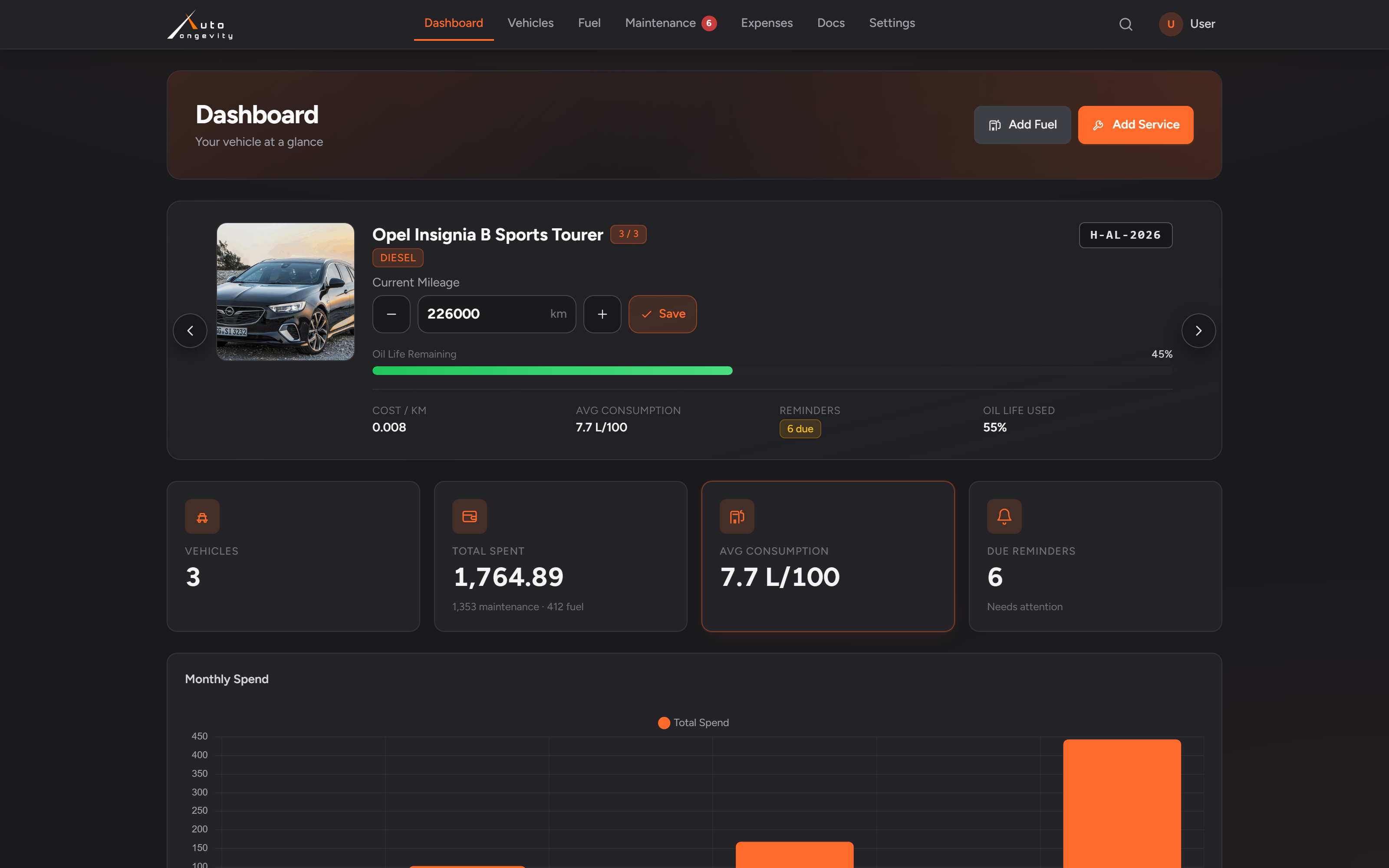
Task: Click the Opel Insignia B Sports Tourer title
Action: click(x=487, y=235)
